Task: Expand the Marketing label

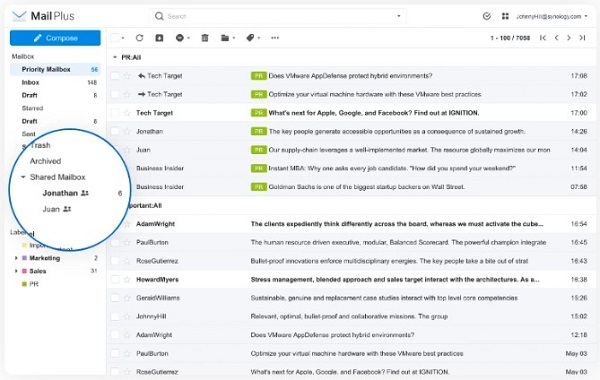Action: coord(16,258)
